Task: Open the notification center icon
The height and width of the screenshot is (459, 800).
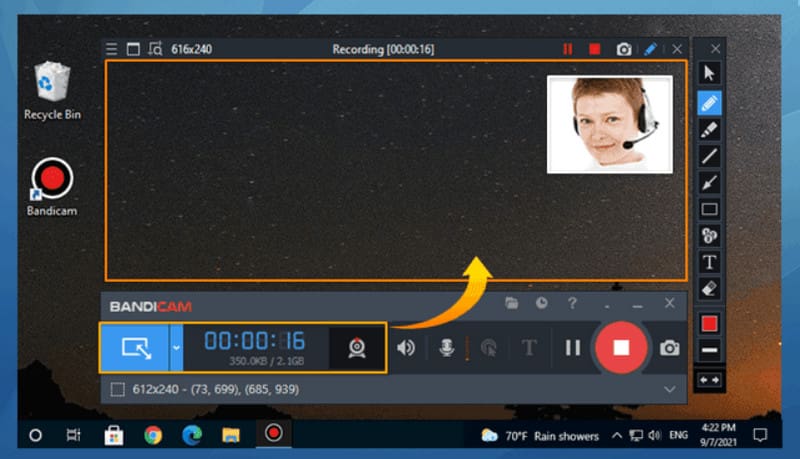Action: click(x=760, y=435)
